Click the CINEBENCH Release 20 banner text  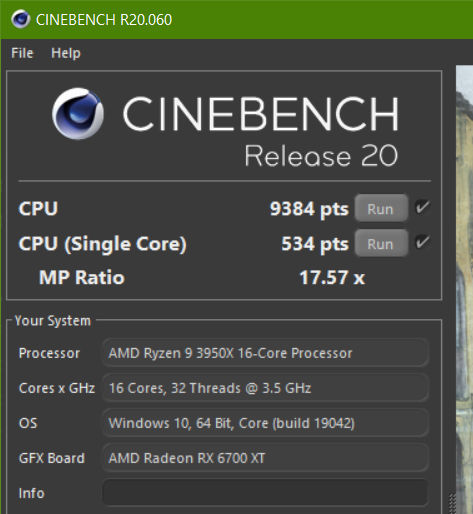pos(261,131)
